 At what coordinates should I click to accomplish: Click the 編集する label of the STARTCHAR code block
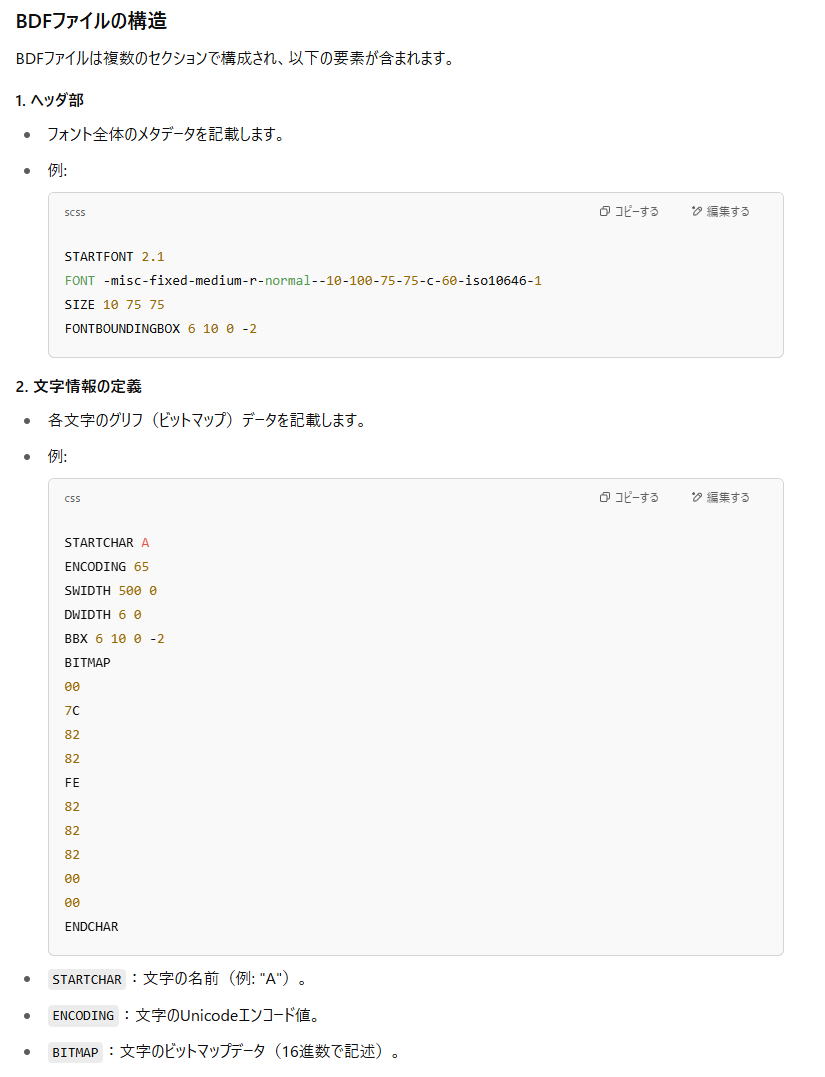click(x=728, y=497)
